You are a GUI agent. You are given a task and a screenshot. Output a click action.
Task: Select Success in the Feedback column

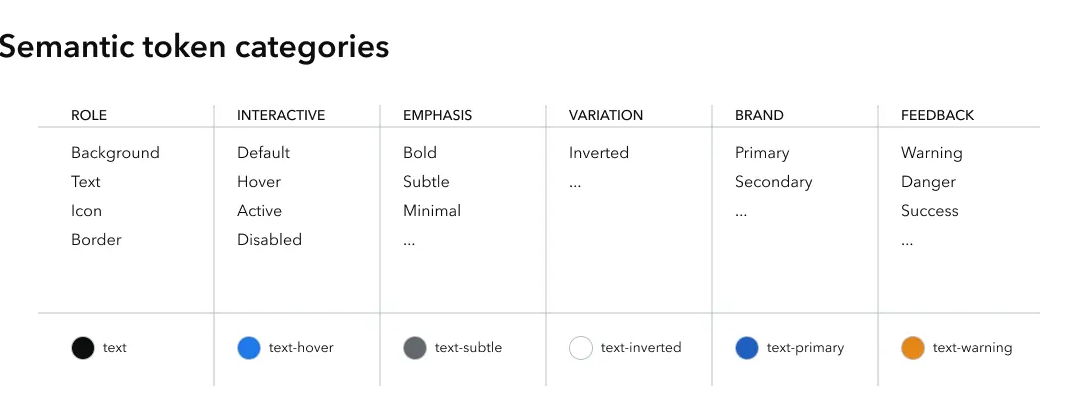930,211
